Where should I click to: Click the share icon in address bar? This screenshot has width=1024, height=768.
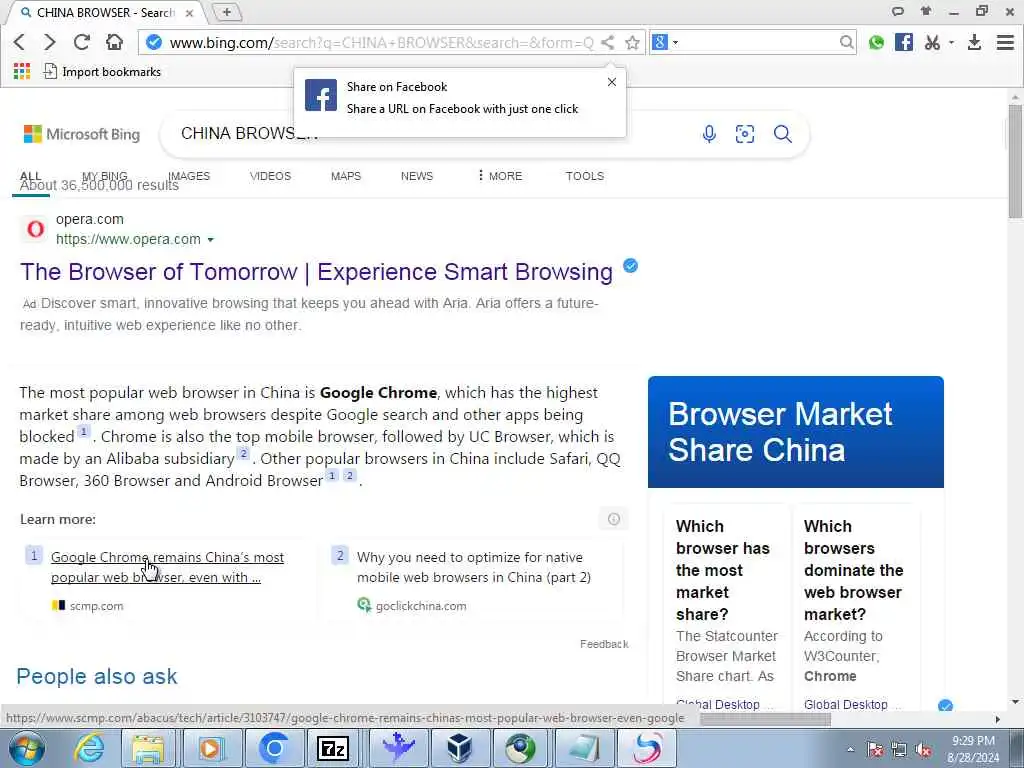[x=607, y=42]
